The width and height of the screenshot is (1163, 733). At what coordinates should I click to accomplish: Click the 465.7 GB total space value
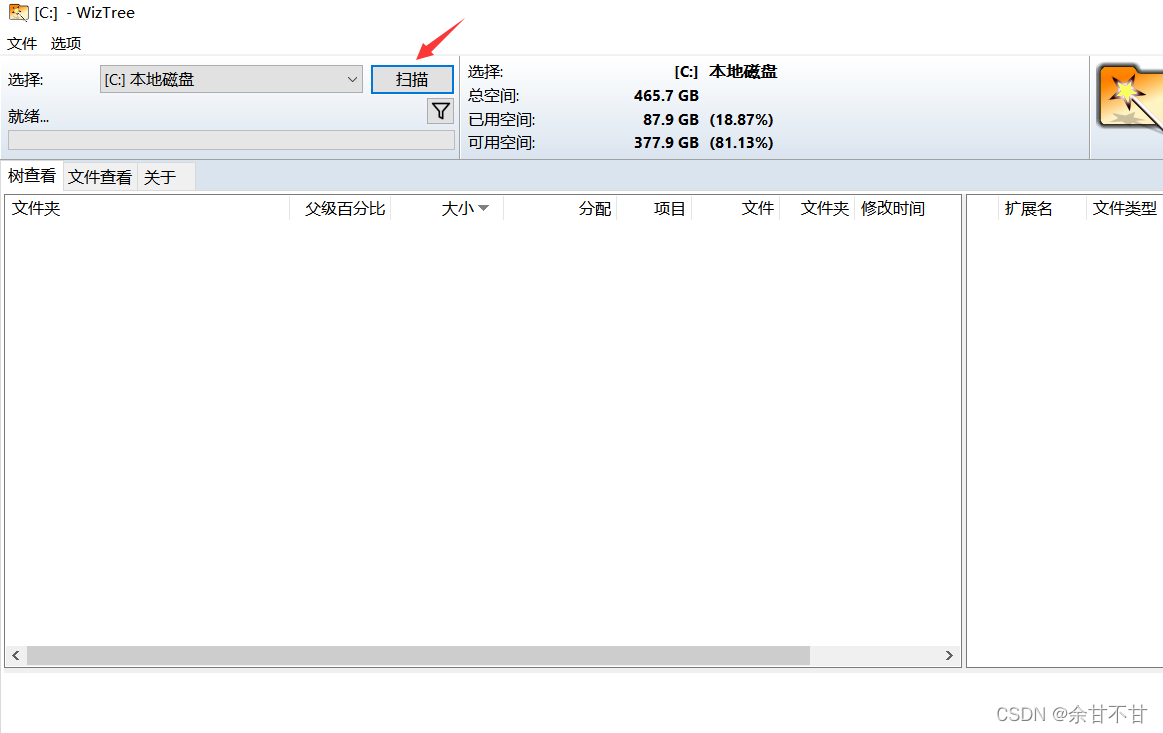click(x=666, y=96)
